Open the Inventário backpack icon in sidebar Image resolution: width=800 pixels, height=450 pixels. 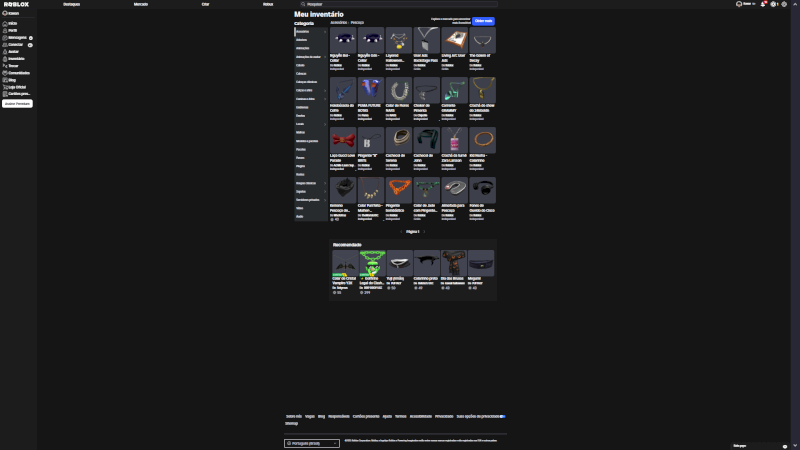click(5, 59)
